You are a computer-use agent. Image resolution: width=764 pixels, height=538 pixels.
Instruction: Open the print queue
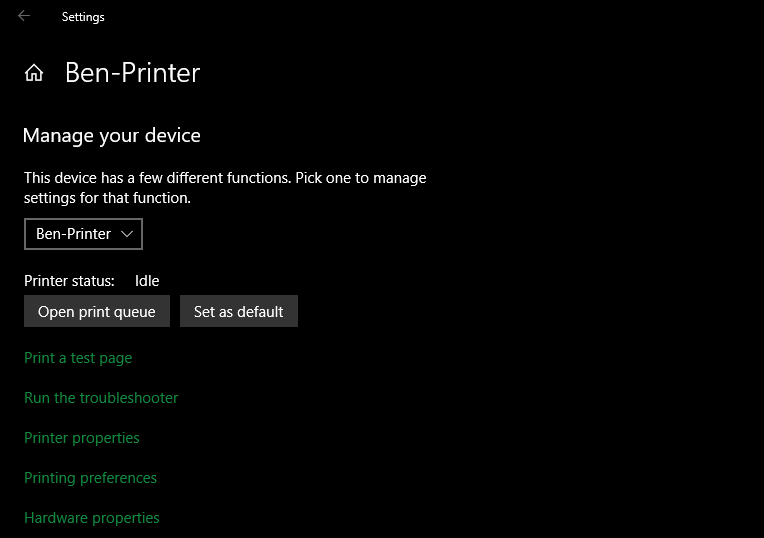point(97,311)
